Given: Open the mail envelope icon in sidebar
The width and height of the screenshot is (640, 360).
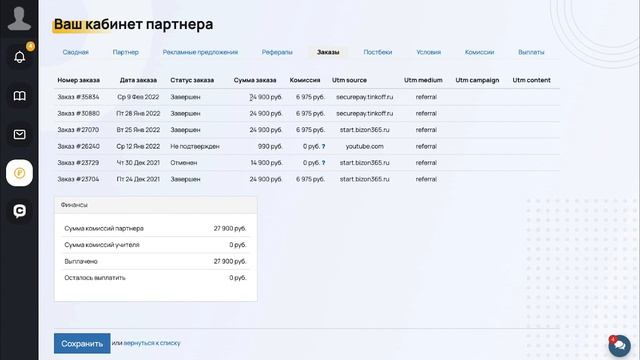Looking at the screenshot, I should click(x=19, y=134).
